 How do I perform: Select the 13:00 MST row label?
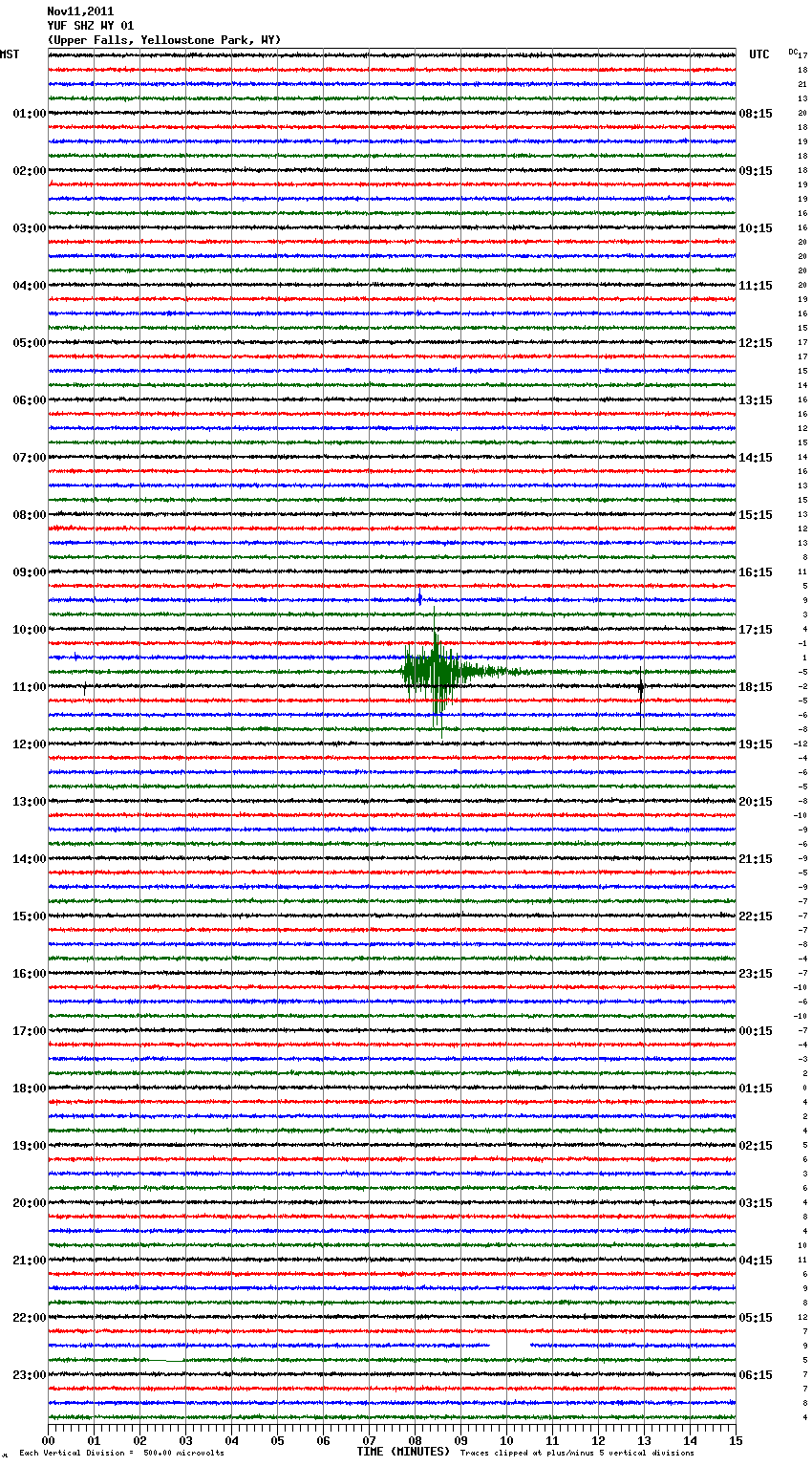click(30, 802)
